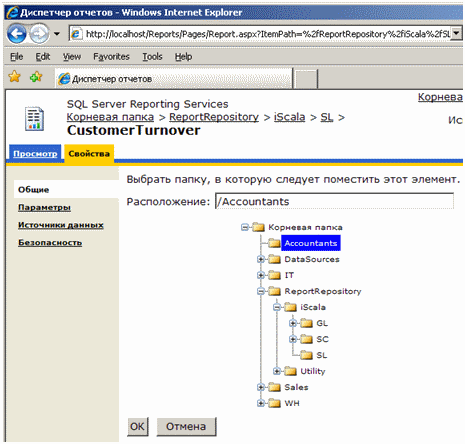Open the address bar dropdown arrow
This screenshot has height=444, width=465.
click(x=457, y=33)
